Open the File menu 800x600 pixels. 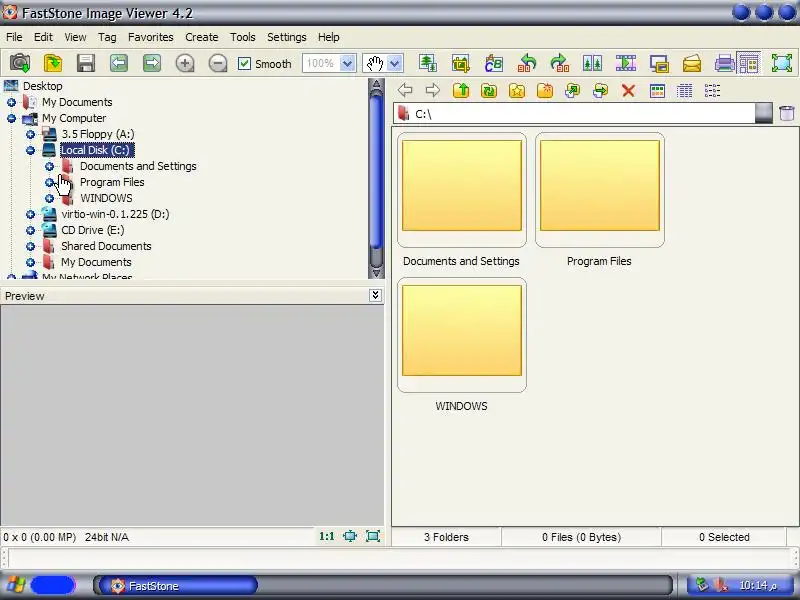tap(14, 37)
